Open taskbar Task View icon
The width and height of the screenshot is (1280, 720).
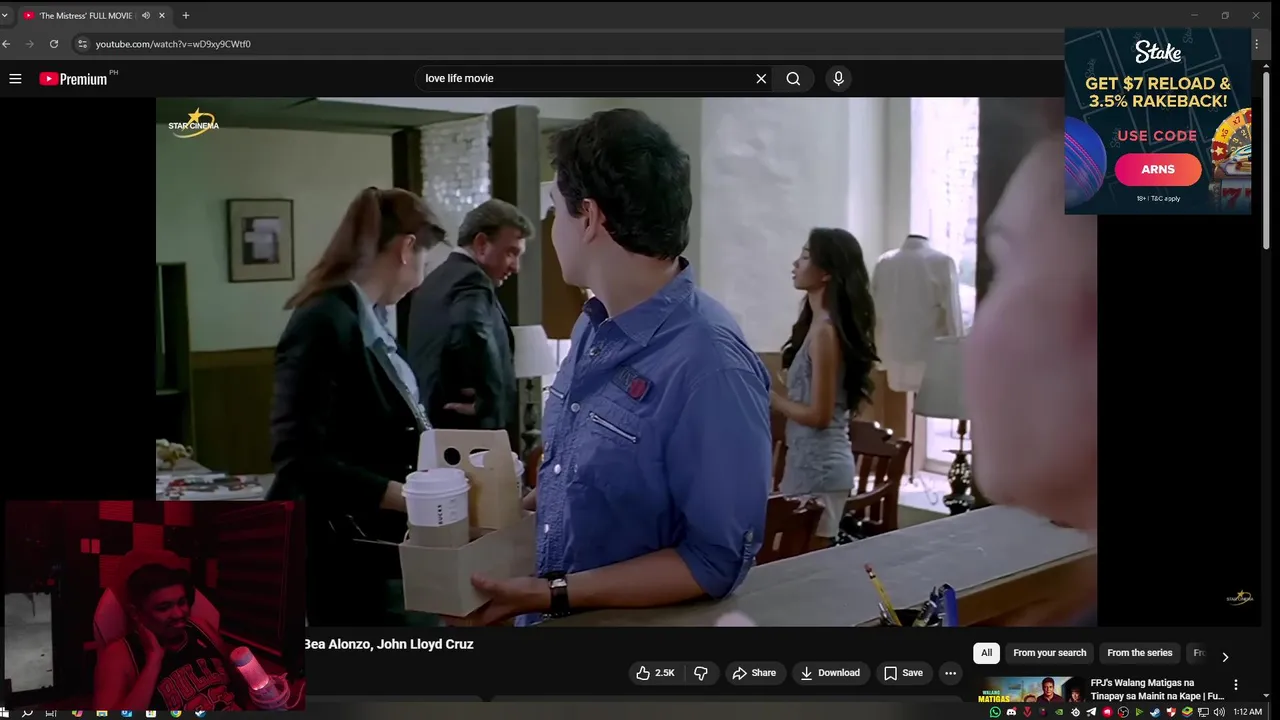[x=51, y=713]
